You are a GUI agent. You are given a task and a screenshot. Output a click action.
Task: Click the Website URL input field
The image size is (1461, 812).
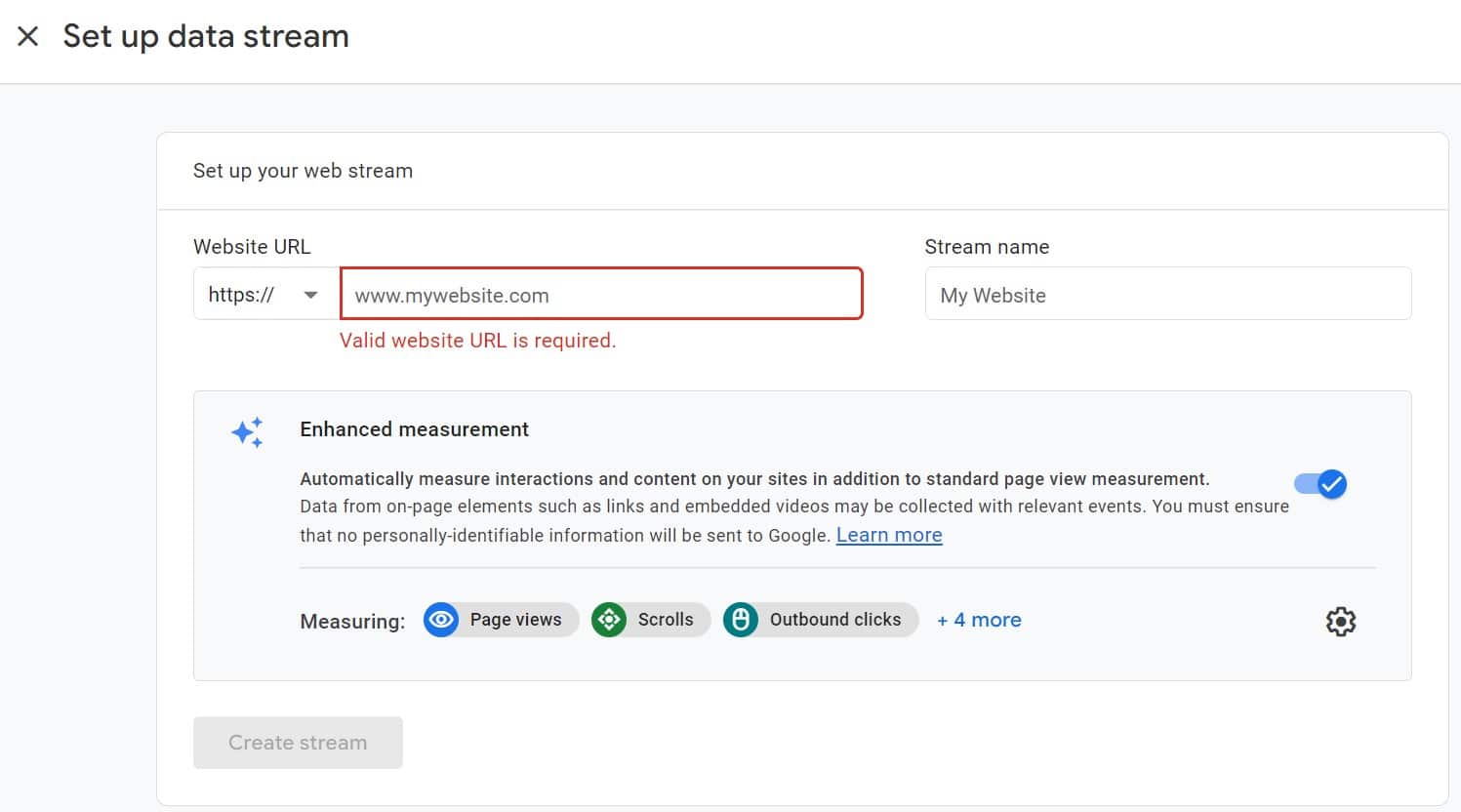tap(601, 294)
